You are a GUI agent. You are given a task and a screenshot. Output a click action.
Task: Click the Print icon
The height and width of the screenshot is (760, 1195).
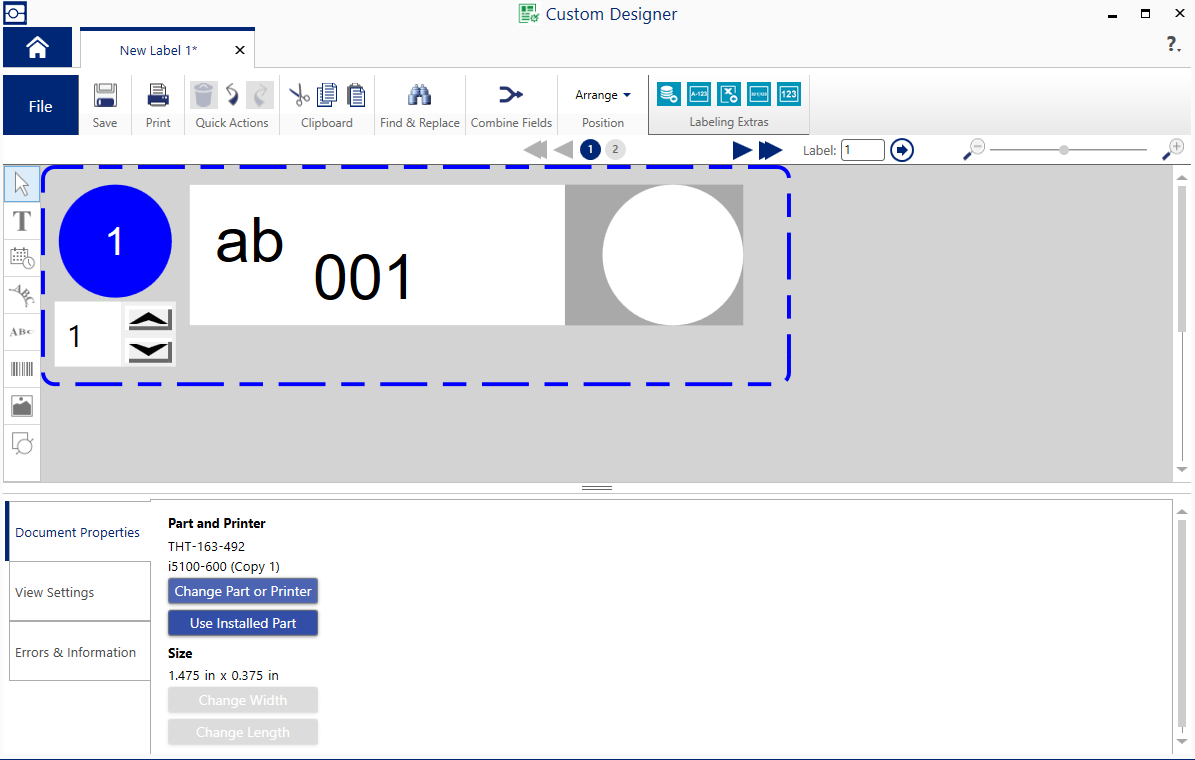[158, 96]
